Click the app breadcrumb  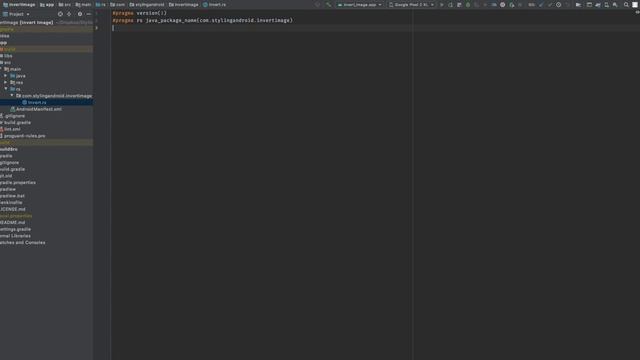coord(47,5)
